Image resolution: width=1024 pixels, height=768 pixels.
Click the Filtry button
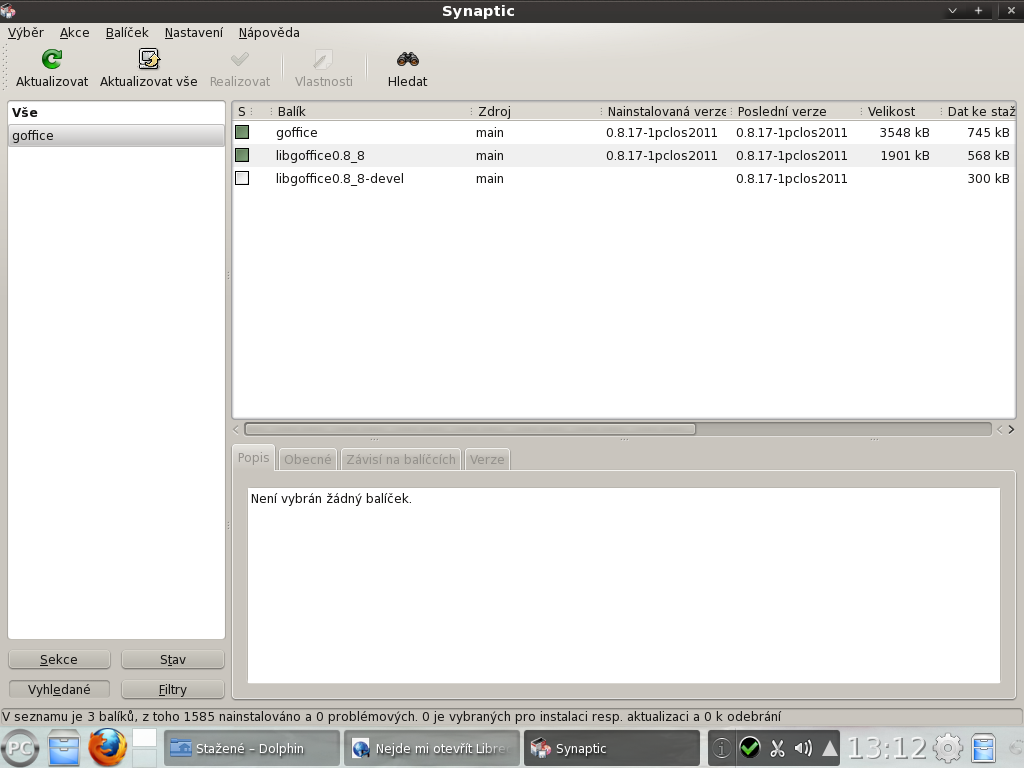[x=173, y=690]
